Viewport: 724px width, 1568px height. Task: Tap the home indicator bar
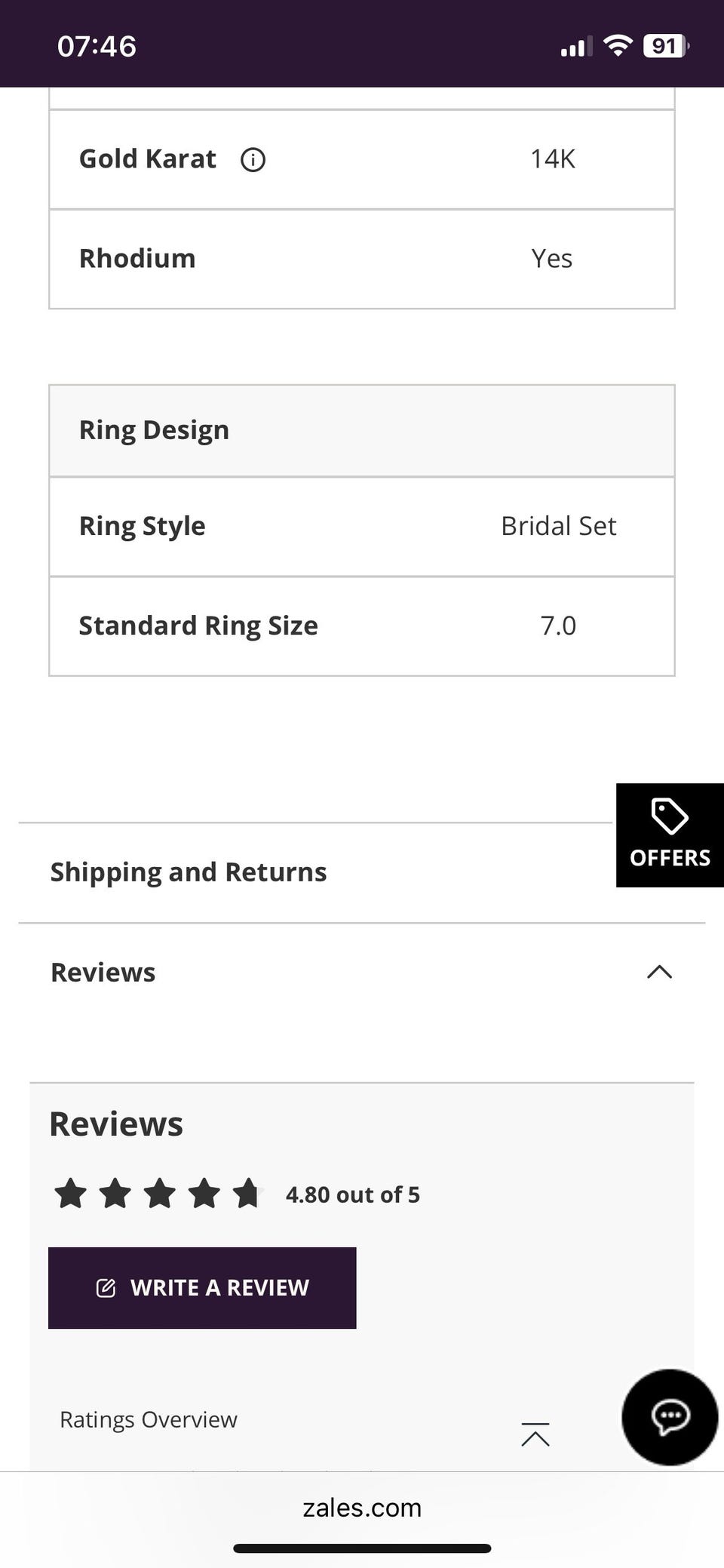click(362, 1548)
